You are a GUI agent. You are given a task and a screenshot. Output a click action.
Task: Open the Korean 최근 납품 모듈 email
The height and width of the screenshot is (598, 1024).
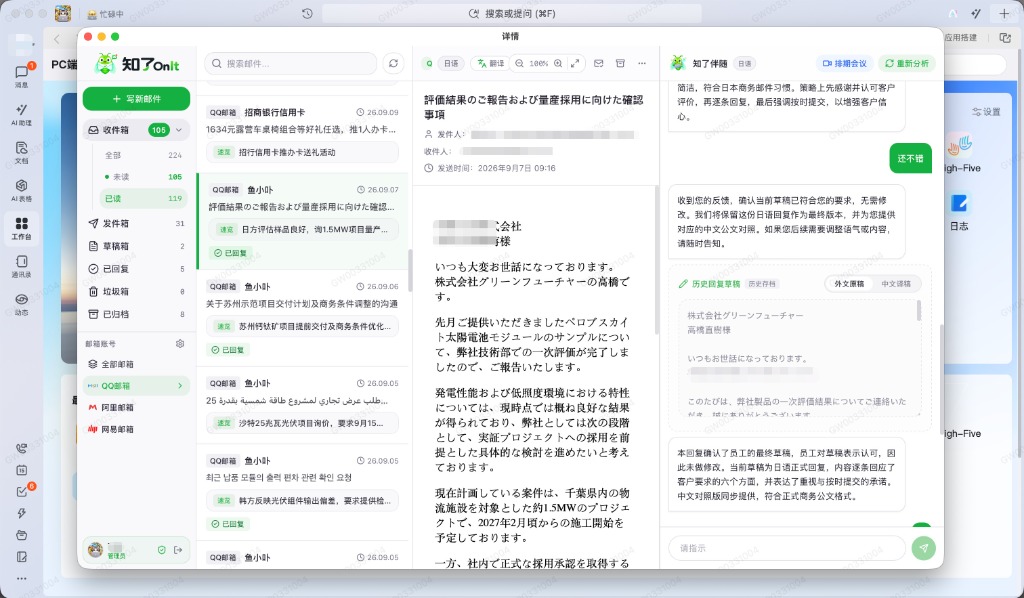tap(302, 492)
